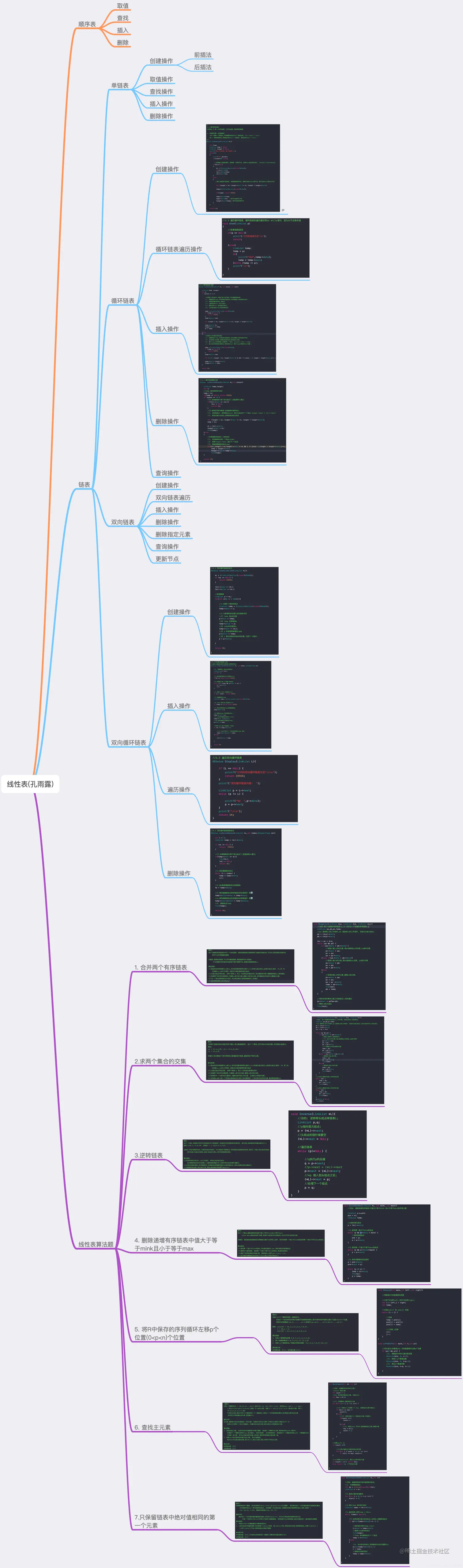The height and width of the screenshot is (1568, 463).
Task: Open the 双向循环链表 插入操作 code image
Action: (x=241, y=705)
